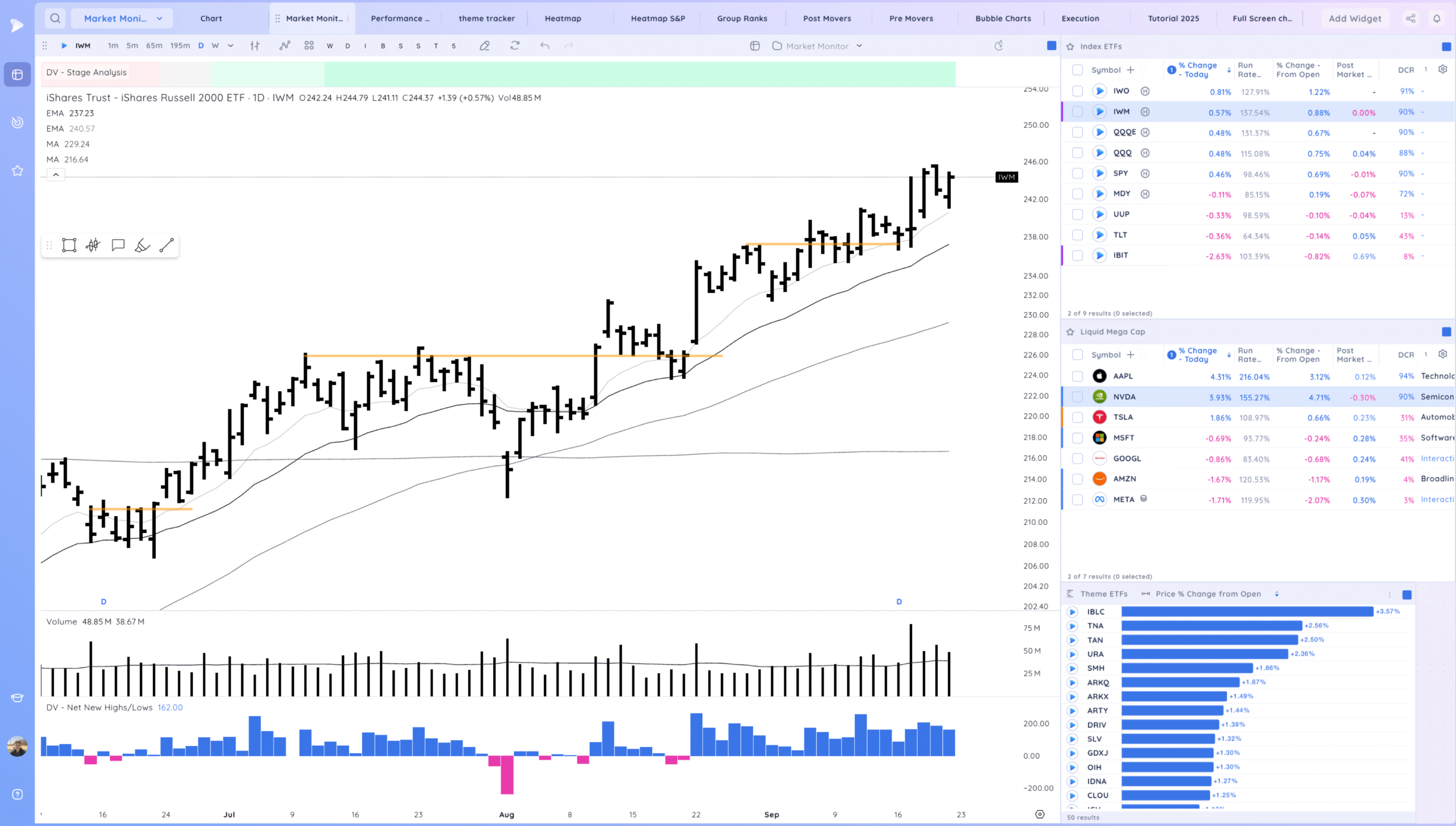Screen dimensions: 1456x826
Task: Click the eraser icon in chart toolbar
Action: tap(485, 46)
